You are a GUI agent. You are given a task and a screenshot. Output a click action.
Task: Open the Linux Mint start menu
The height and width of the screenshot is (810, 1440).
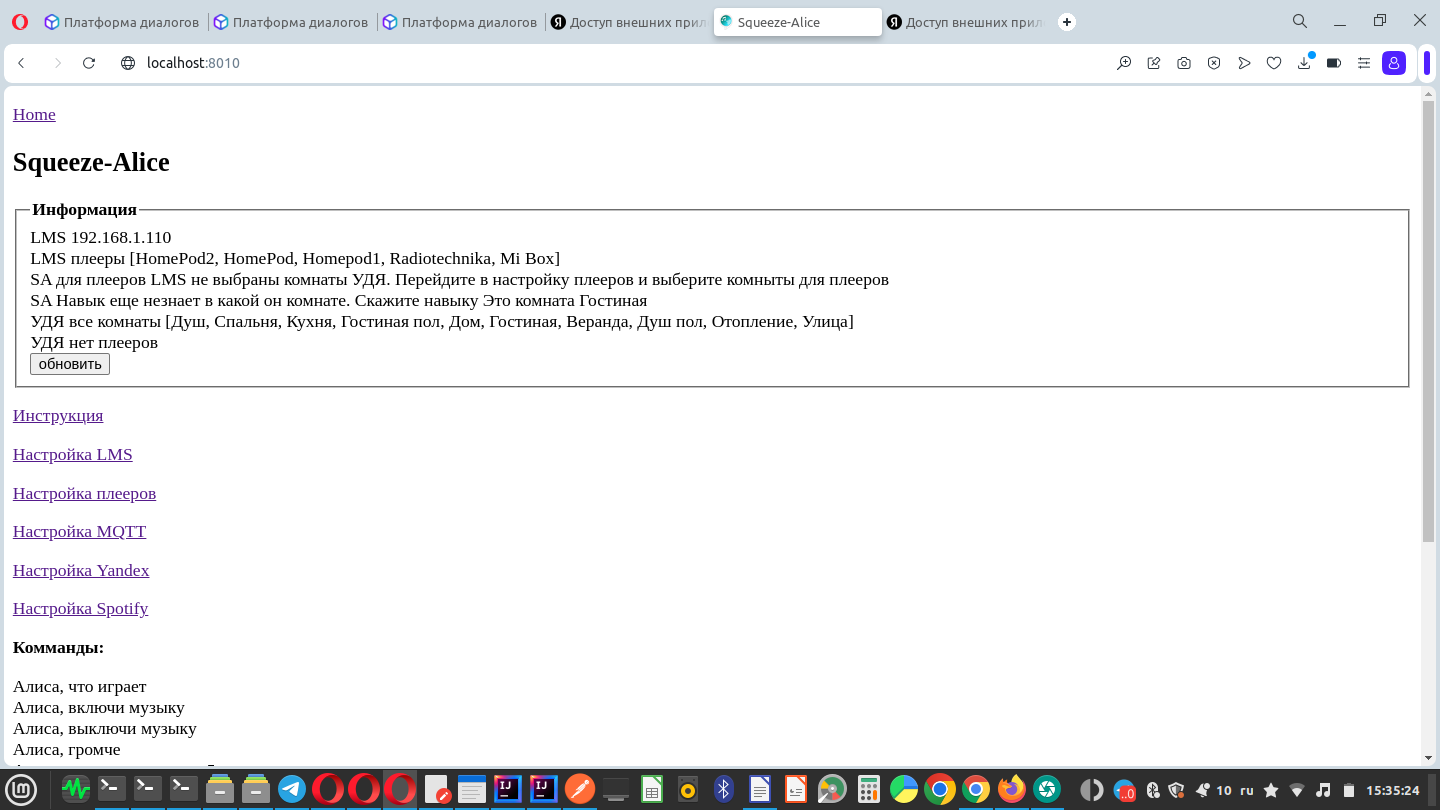(21, 790)
